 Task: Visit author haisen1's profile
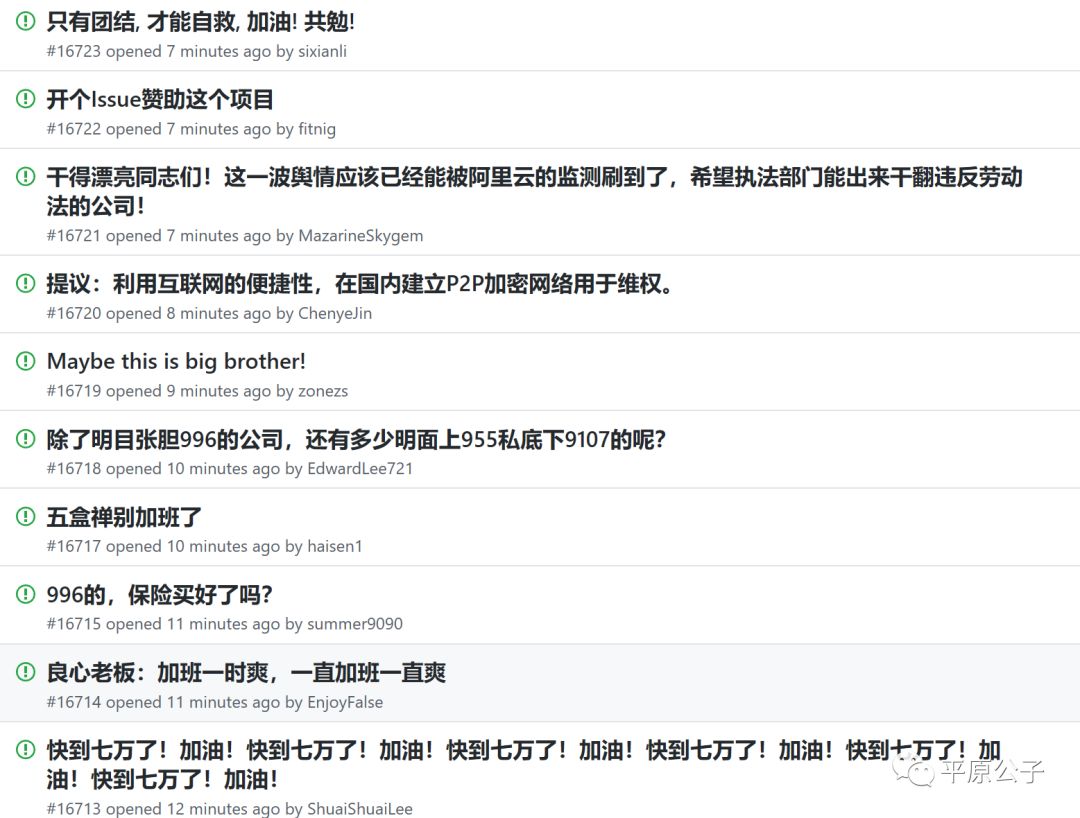335,547
